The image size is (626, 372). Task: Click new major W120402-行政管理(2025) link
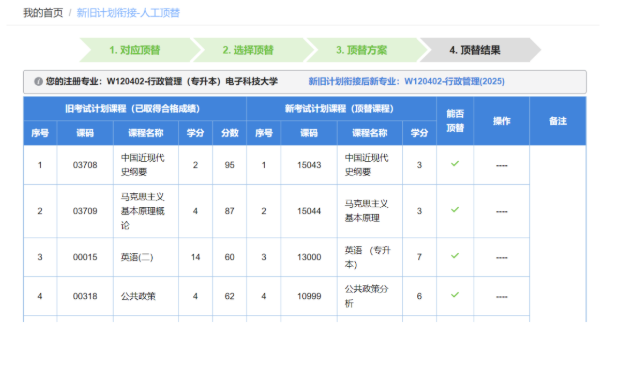pos(454,81)
